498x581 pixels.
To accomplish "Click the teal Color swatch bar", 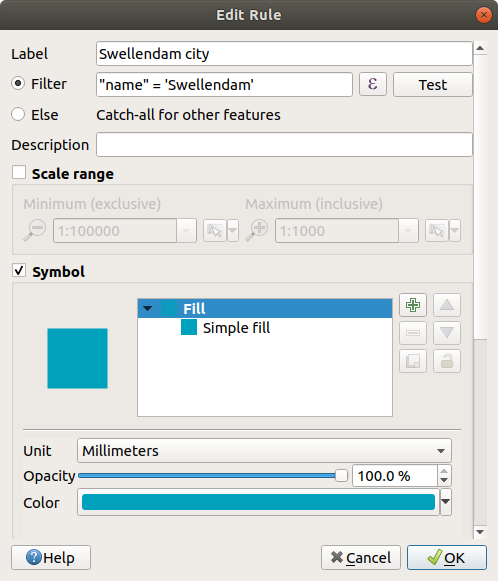I will coord(258,502).
